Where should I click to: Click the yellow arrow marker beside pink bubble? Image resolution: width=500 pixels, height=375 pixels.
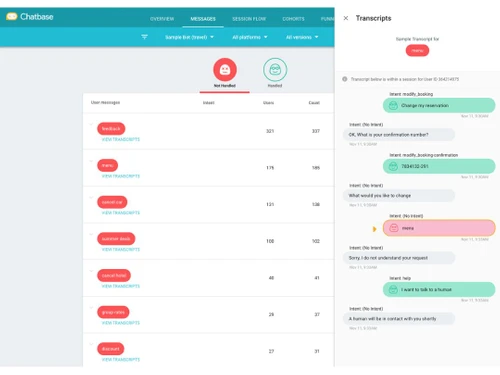coord(374,229)
